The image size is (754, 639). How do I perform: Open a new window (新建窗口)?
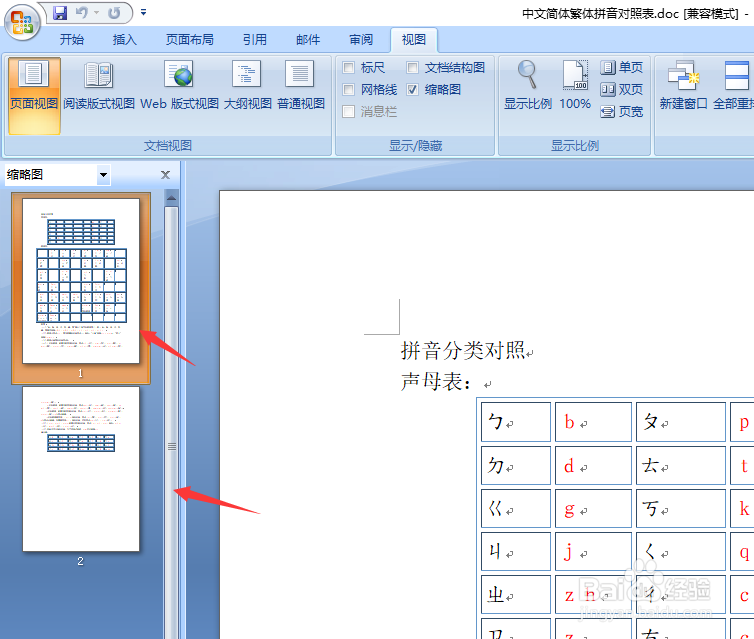point(683,86)
